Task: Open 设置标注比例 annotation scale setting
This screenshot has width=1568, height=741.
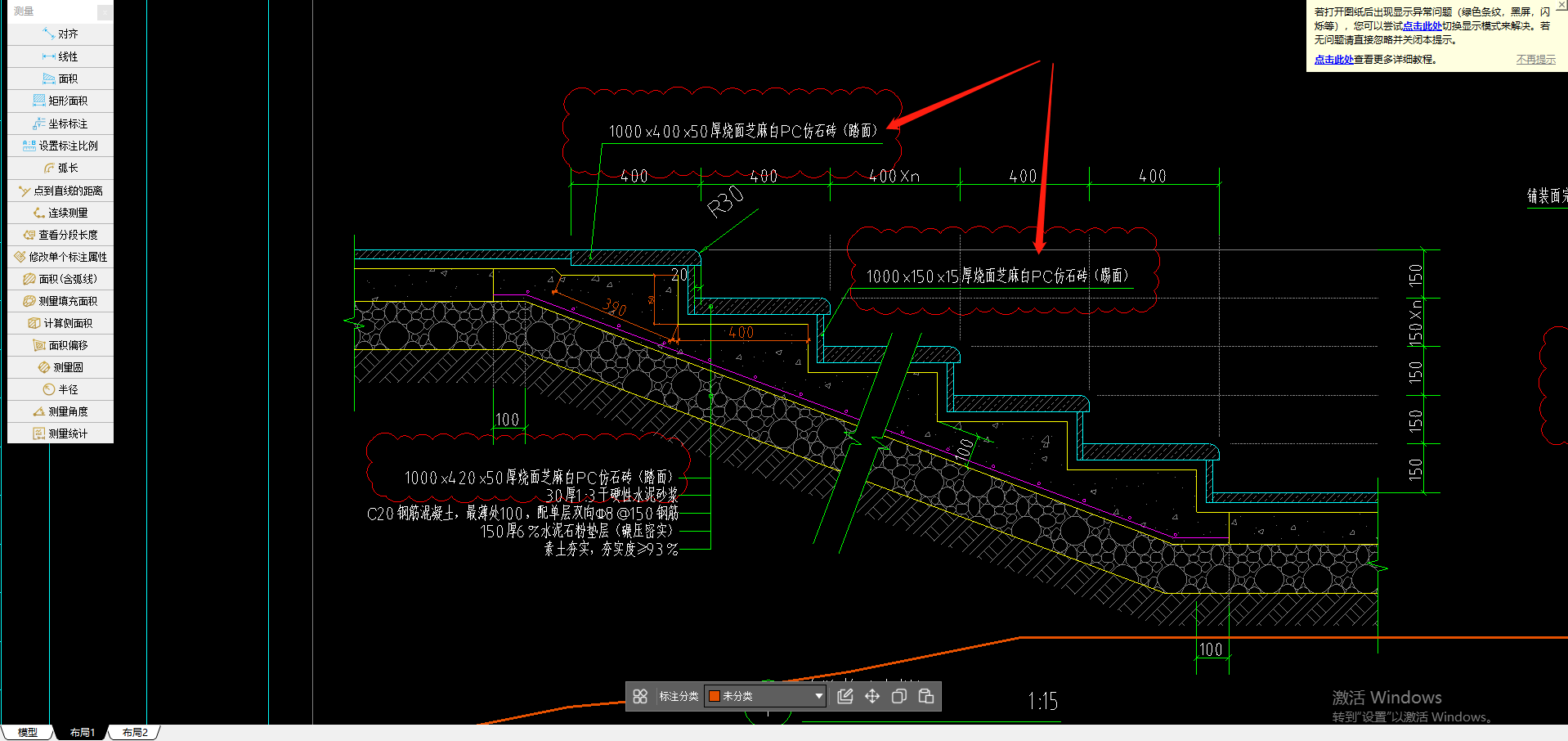Action: point(60,146)
